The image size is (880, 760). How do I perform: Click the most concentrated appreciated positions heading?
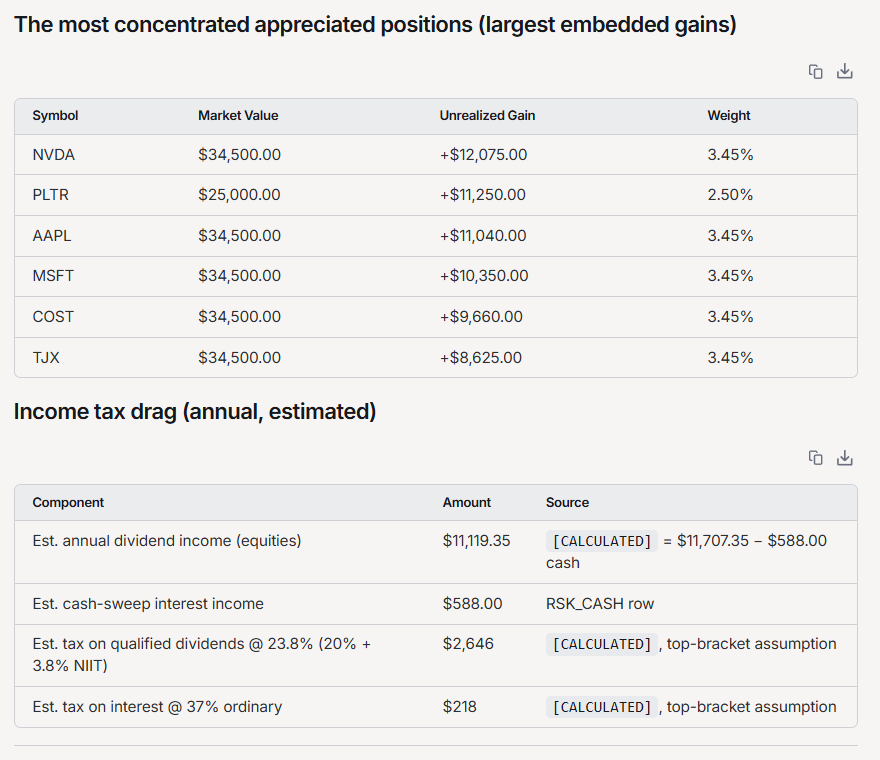[x=374, y=25]
